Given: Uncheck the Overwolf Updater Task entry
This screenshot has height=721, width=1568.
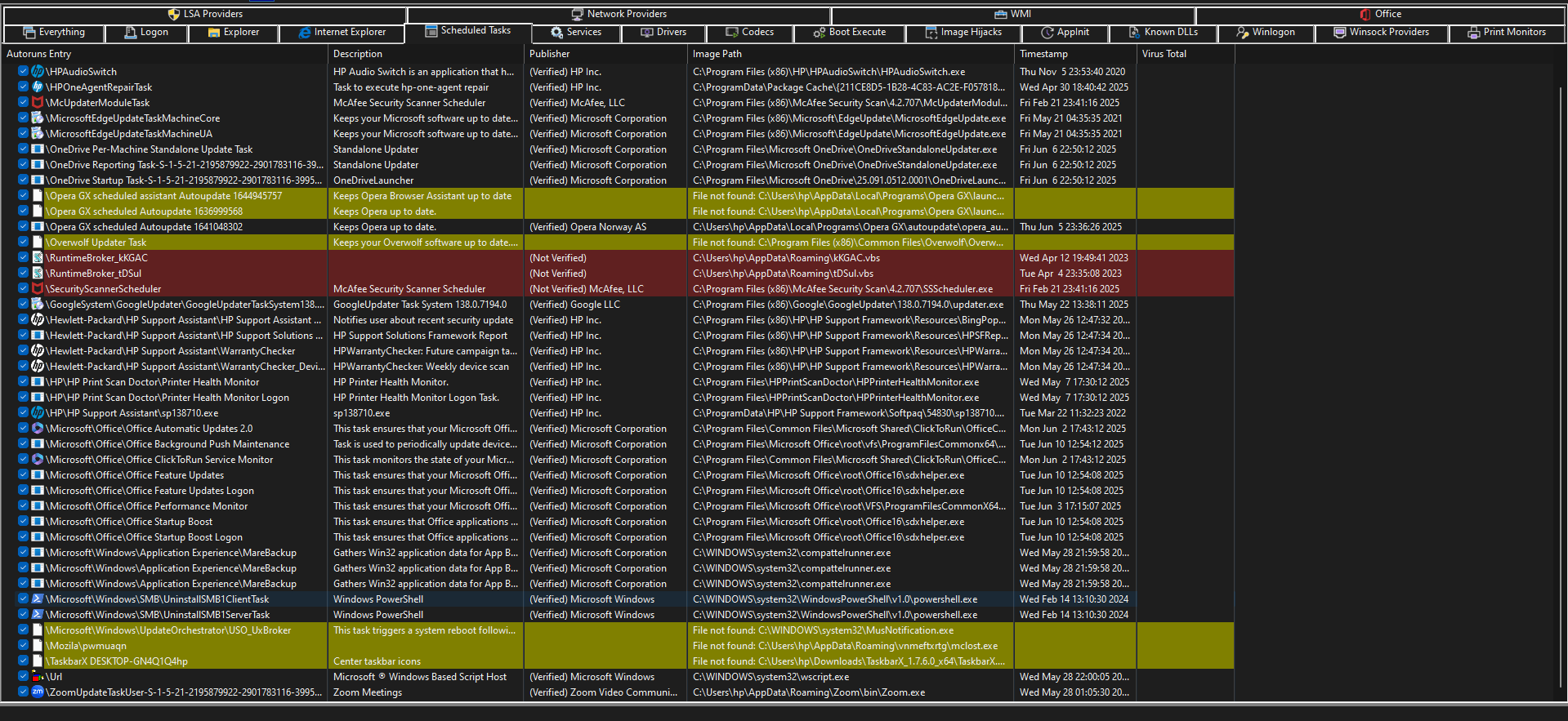Looking at the screenshot, I should (24, 243).
